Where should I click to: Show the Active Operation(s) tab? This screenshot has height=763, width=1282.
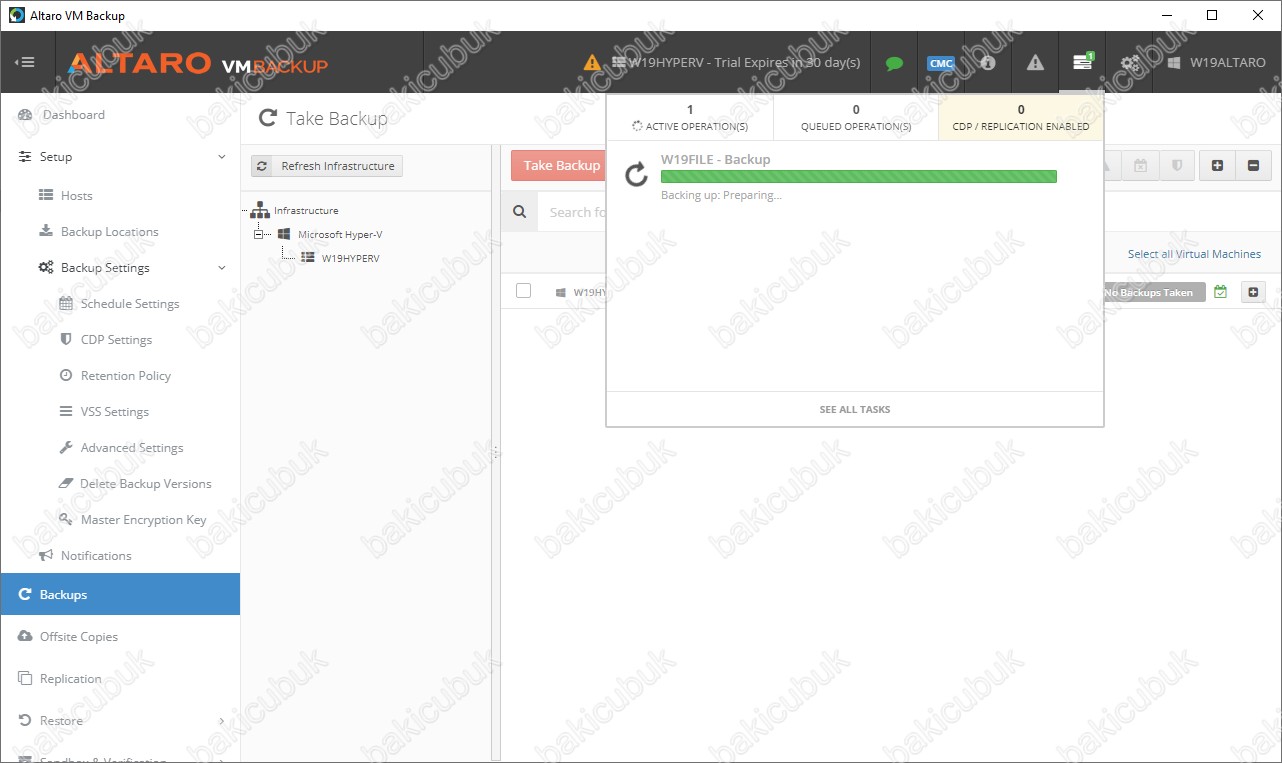[x=690, y=118]
